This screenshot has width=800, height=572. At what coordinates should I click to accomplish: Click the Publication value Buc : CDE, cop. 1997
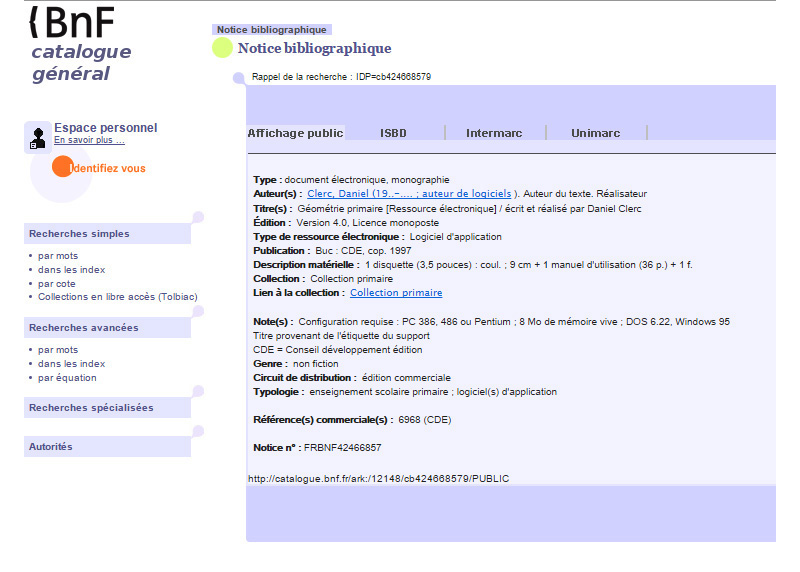pos(363,251)
